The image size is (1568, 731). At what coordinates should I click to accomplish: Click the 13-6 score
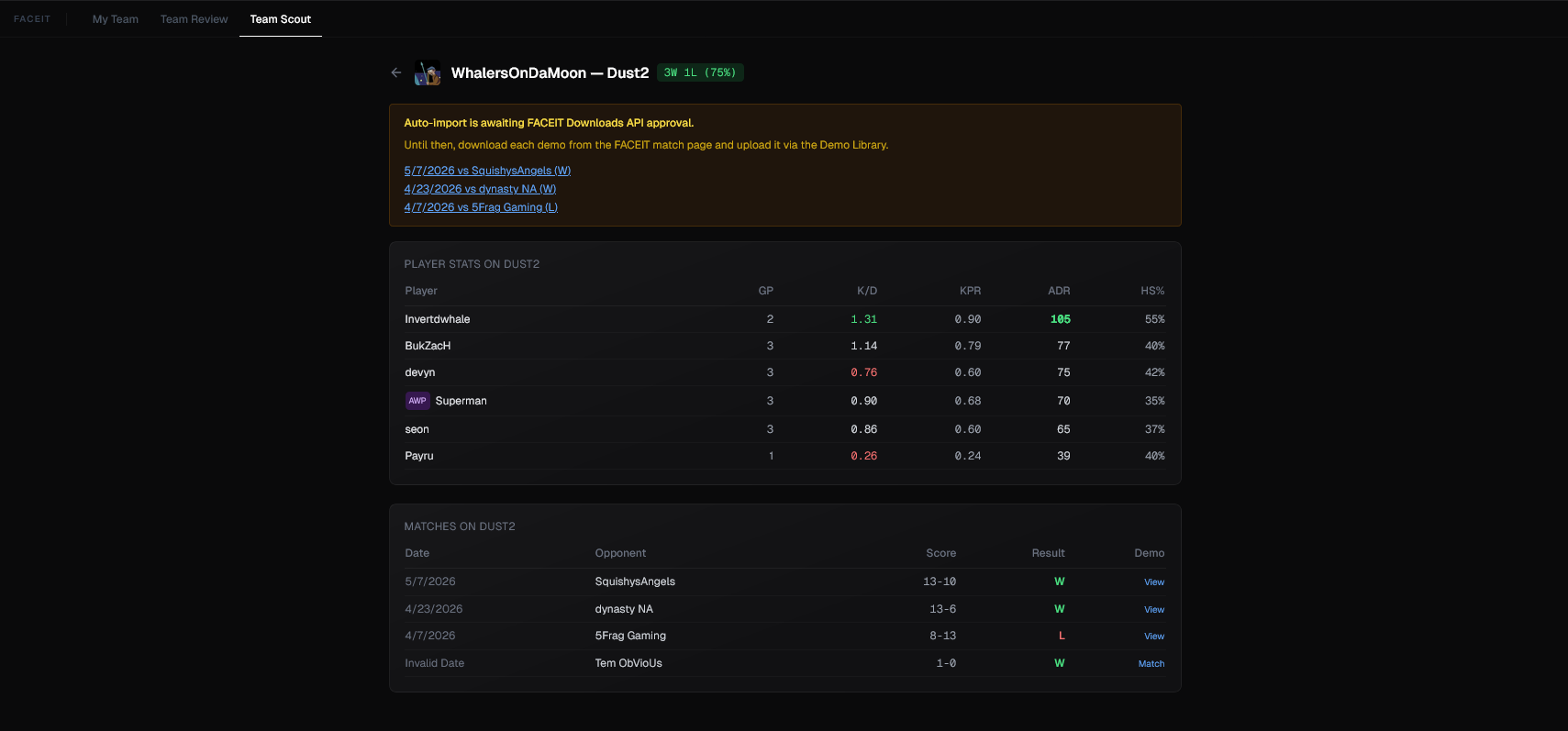(x=943, y=609)
